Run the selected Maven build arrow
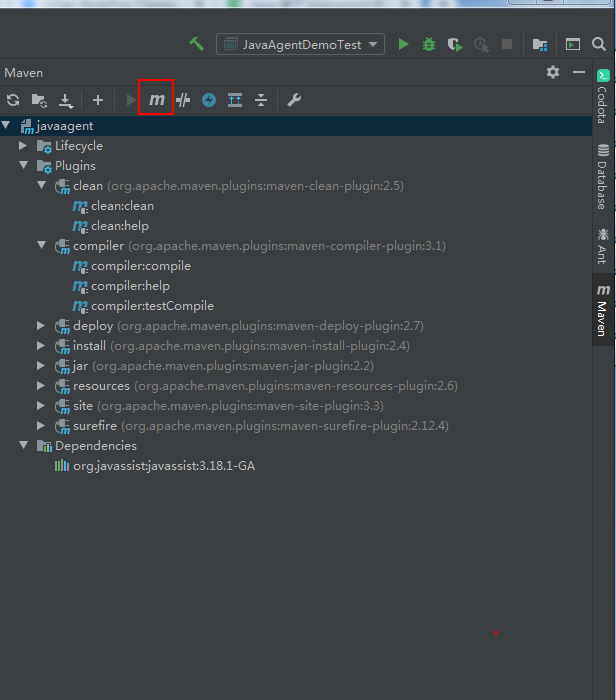Image resolution: width=616 pixels, height=700 pixels. [x=131, y=100]
